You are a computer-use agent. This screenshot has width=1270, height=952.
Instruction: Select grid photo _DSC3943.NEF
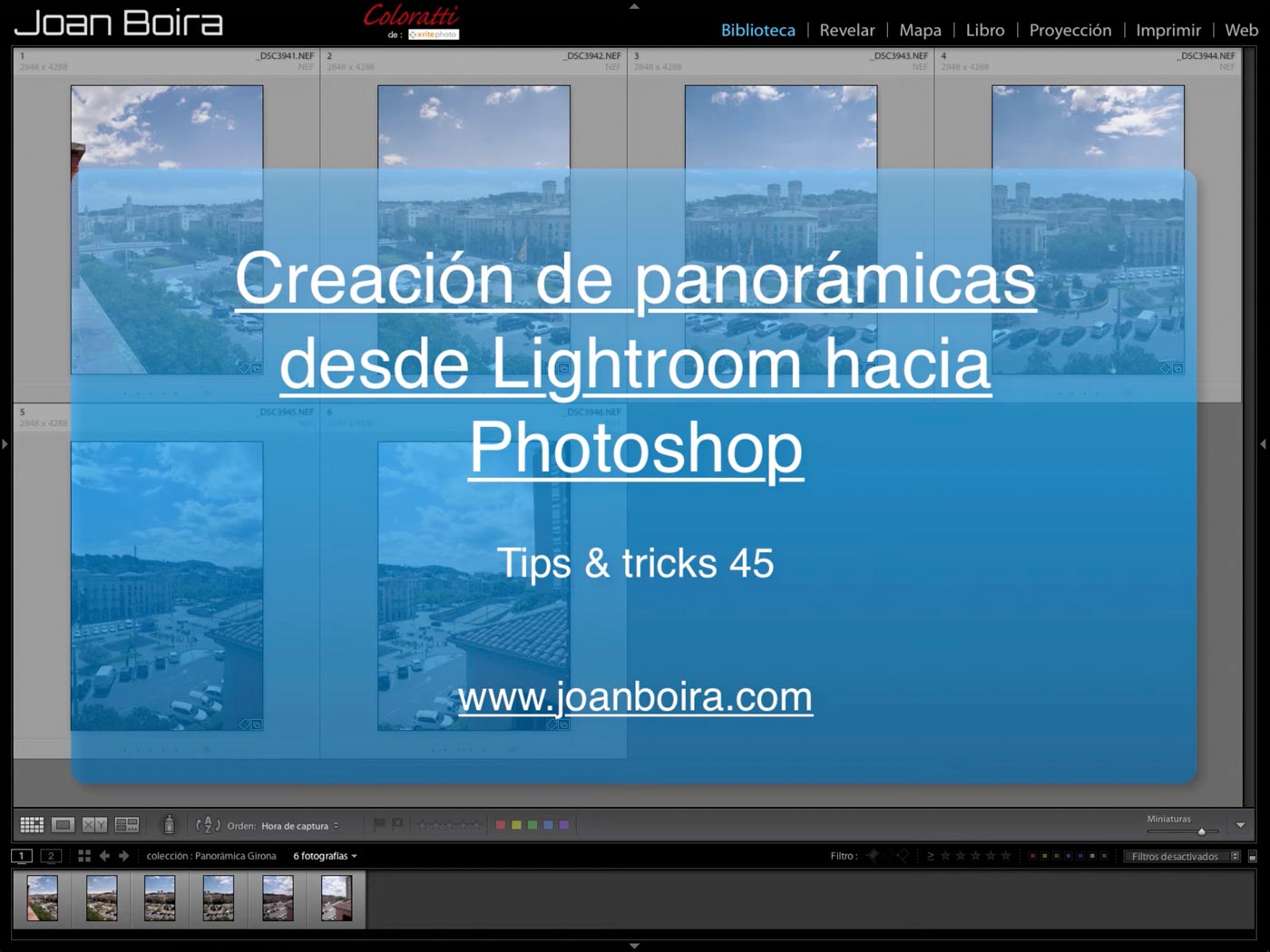781,229
